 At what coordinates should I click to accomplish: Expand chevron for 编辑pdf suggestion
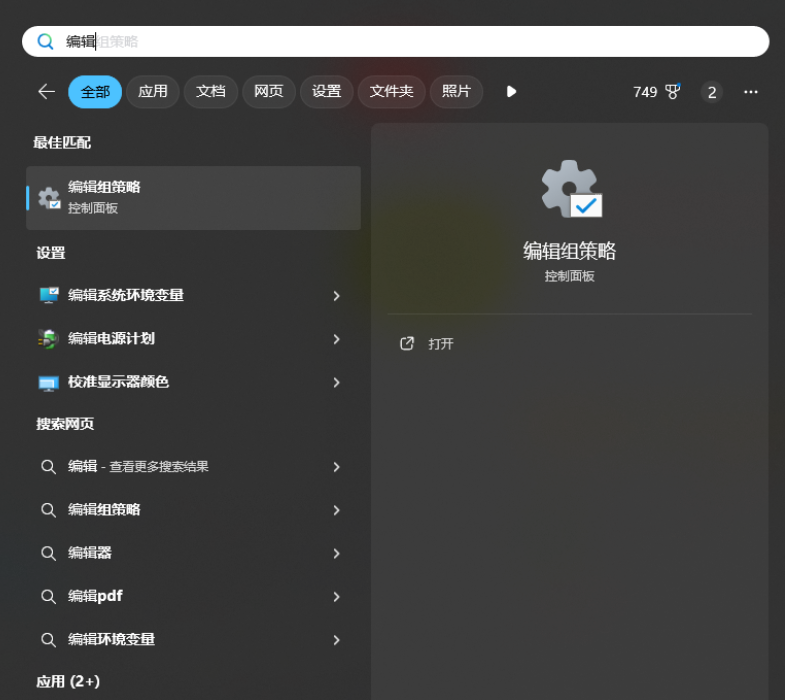pos(336,597)
